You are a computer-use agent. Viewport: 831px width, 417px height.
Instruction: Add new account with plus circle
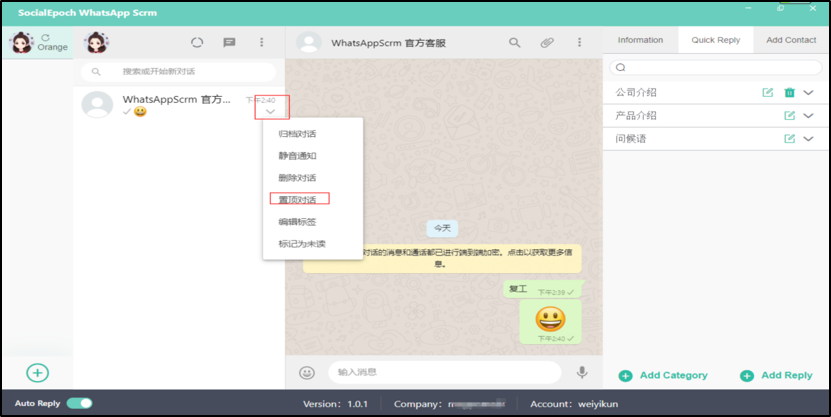[38, 372]
